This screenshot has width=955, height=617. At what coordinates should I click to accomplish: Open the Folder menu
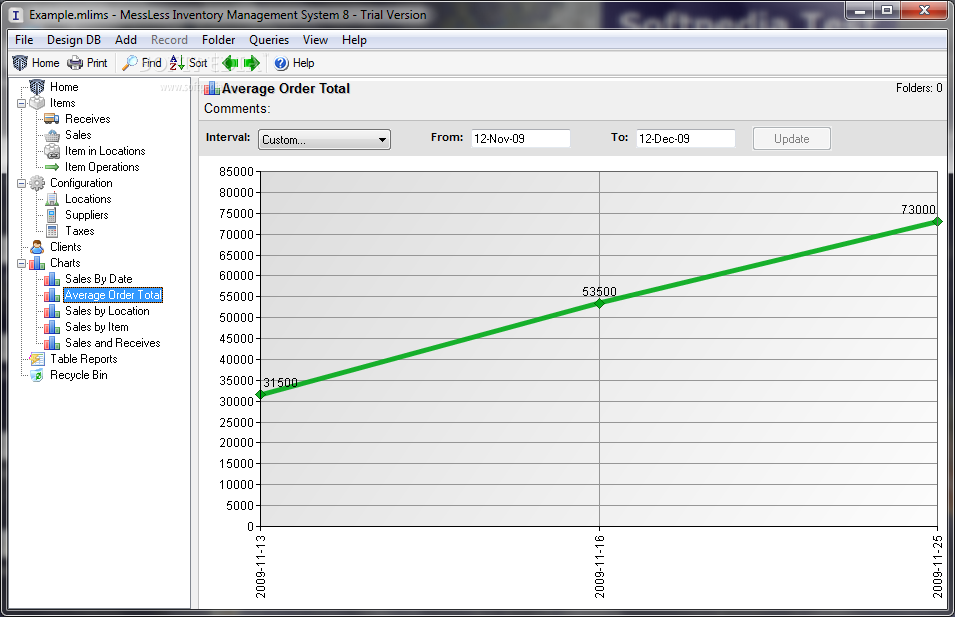[218, 40]
